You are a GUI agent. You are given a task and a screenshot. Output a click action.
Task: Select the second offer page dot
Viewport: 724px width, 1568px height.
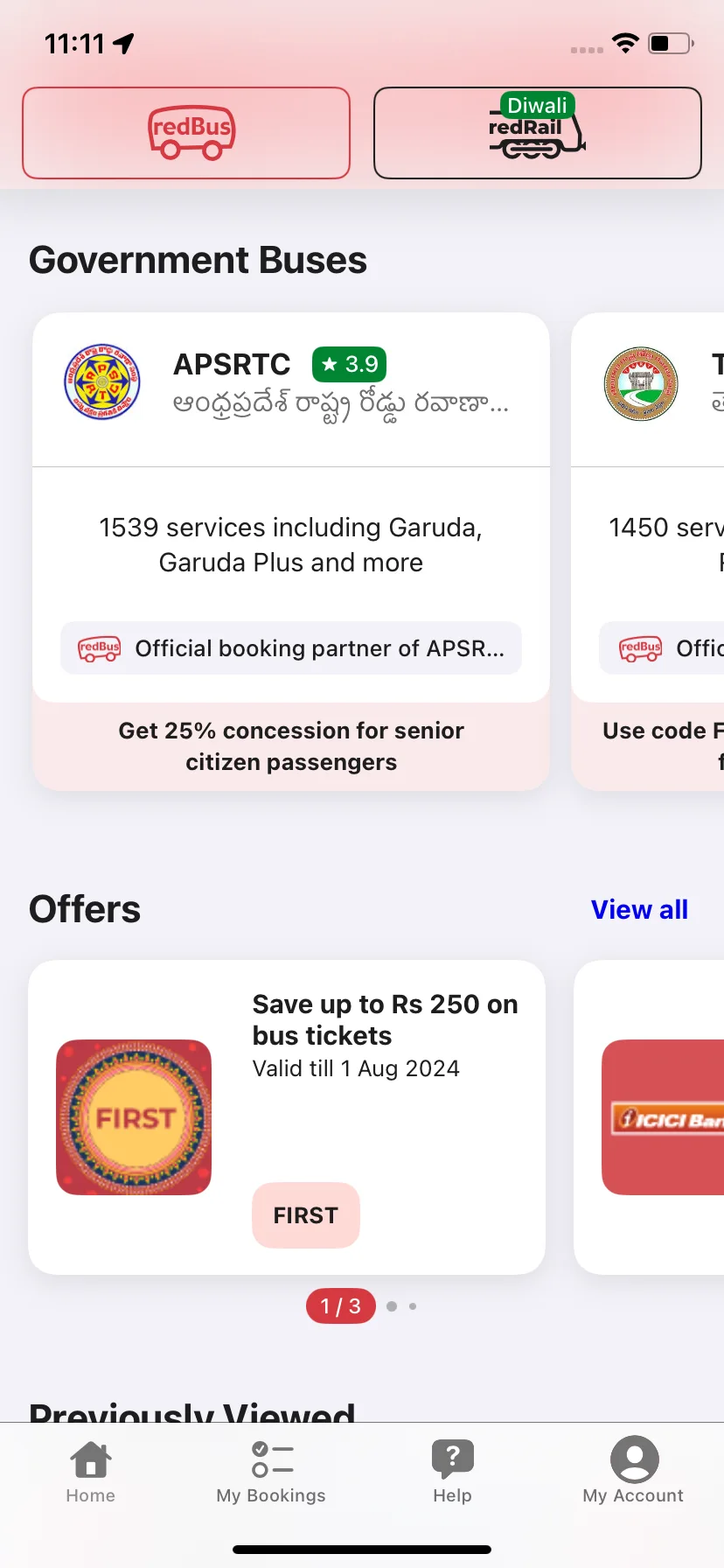392,1306
